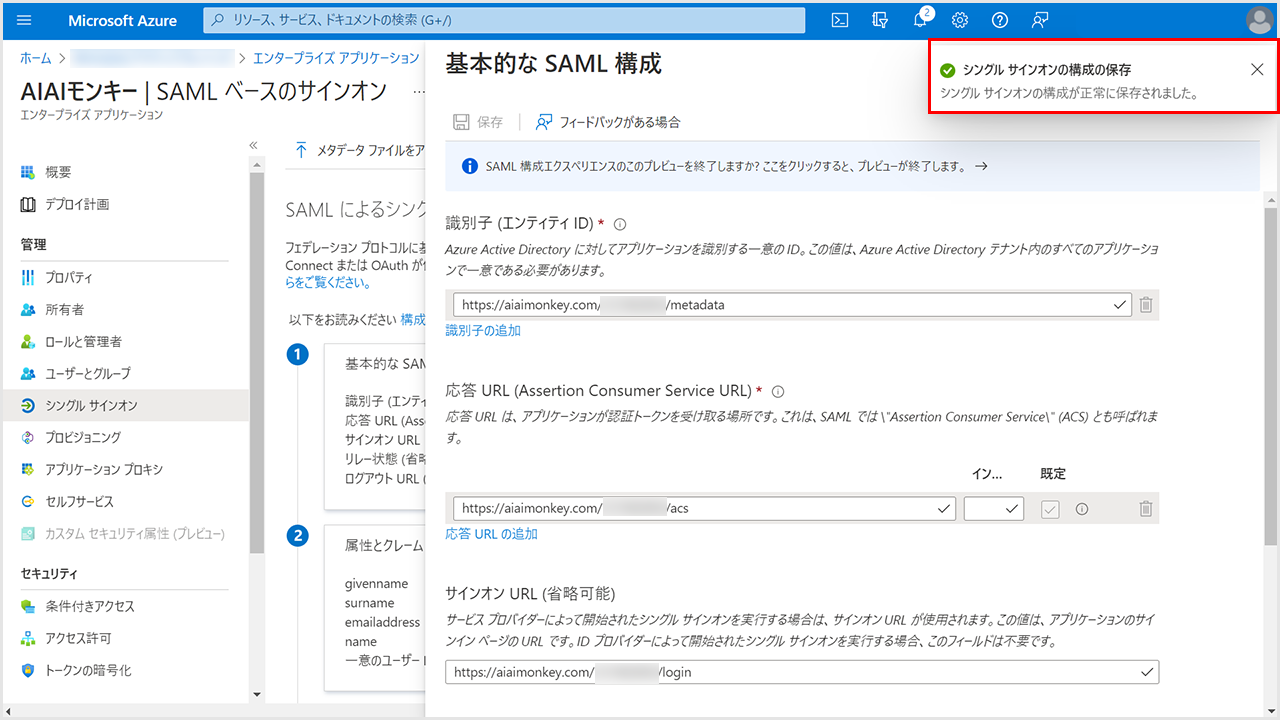Click the help question mark icon
This screenshot has height=720, width=1280.
[1000, 20]
